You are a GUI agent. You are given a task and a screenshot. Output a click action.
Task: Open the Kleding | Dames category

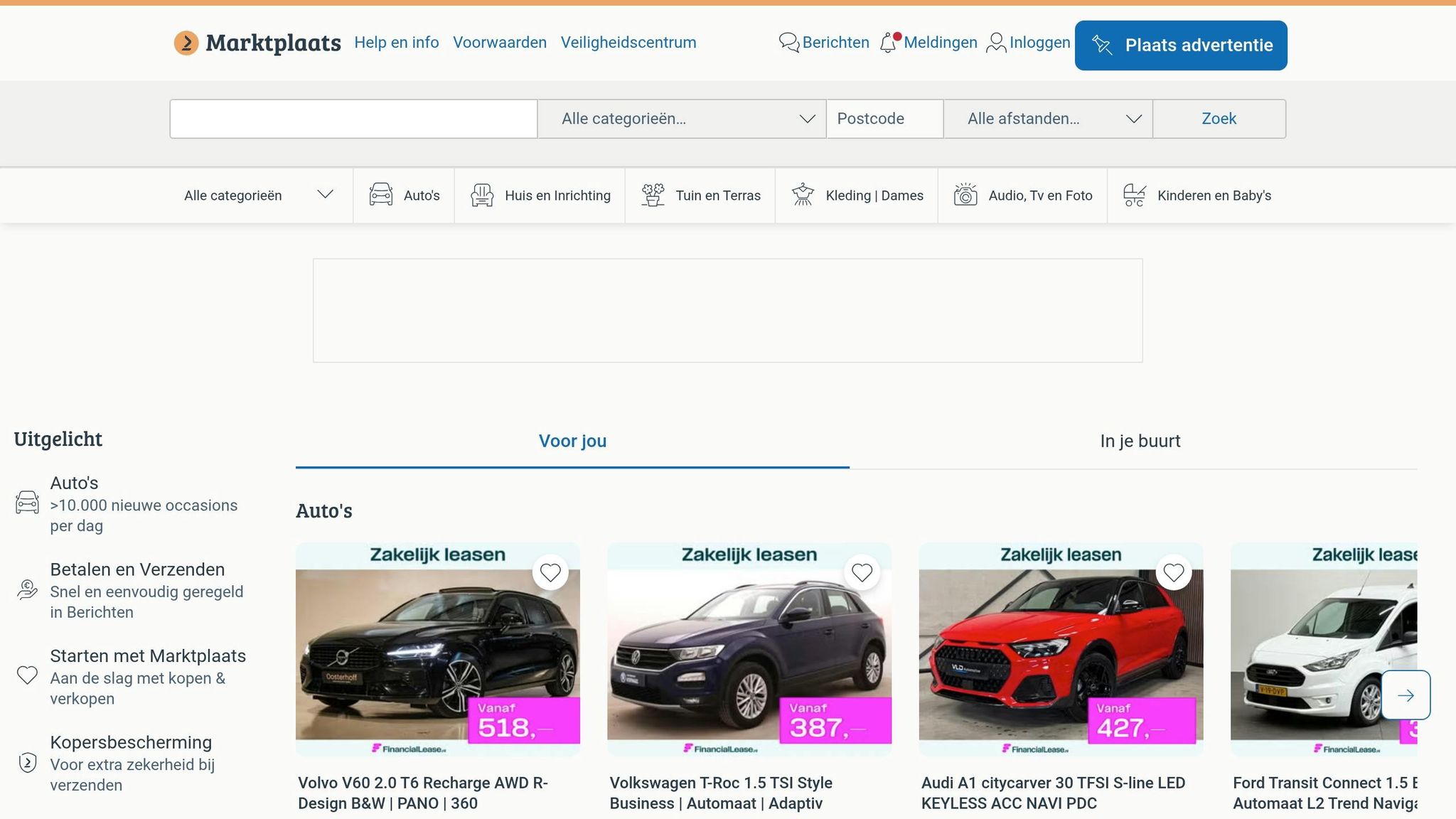coord(857,196)
